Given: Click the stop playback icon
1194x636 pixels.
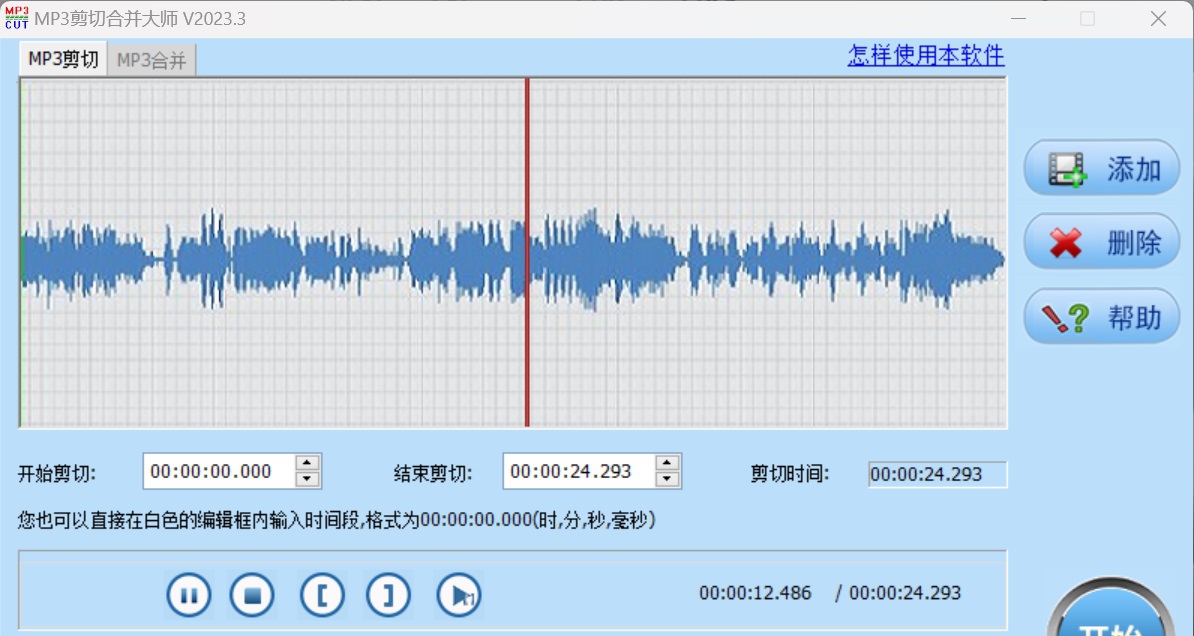Looking at the screenshot, I should (x=252, y=594).
